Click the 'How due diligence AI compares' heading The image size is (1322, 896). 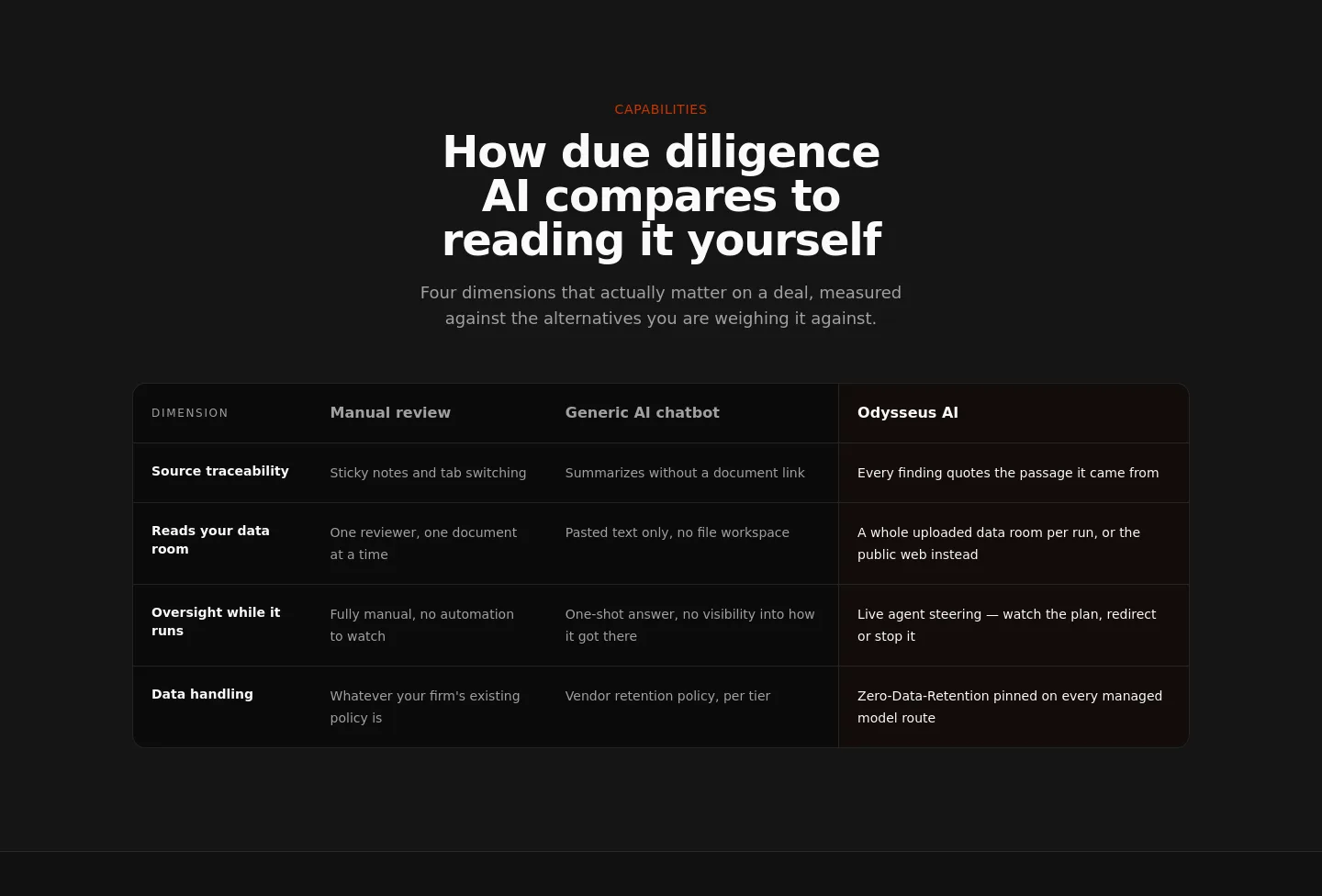click(661, 196)
